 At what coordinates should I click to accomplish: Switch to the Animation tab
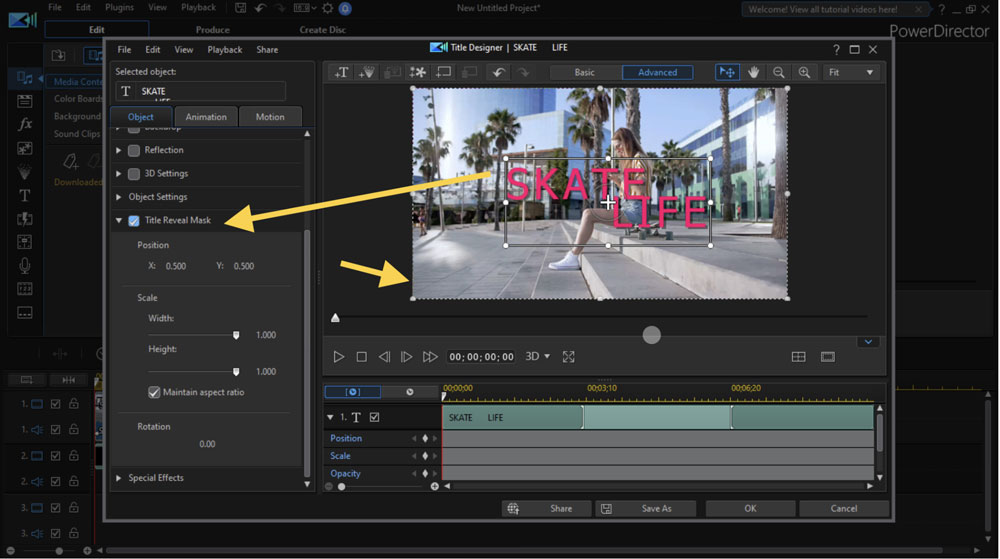206,117
